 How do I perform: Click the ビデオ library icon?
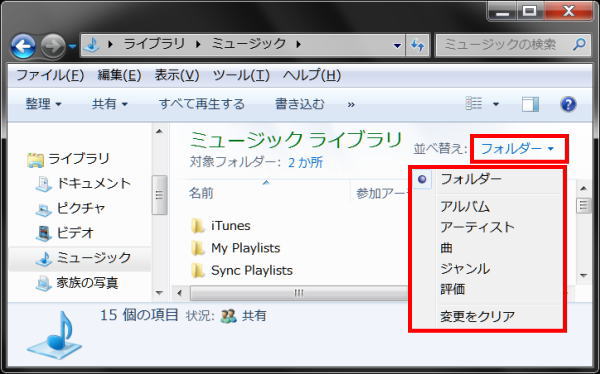43,234
